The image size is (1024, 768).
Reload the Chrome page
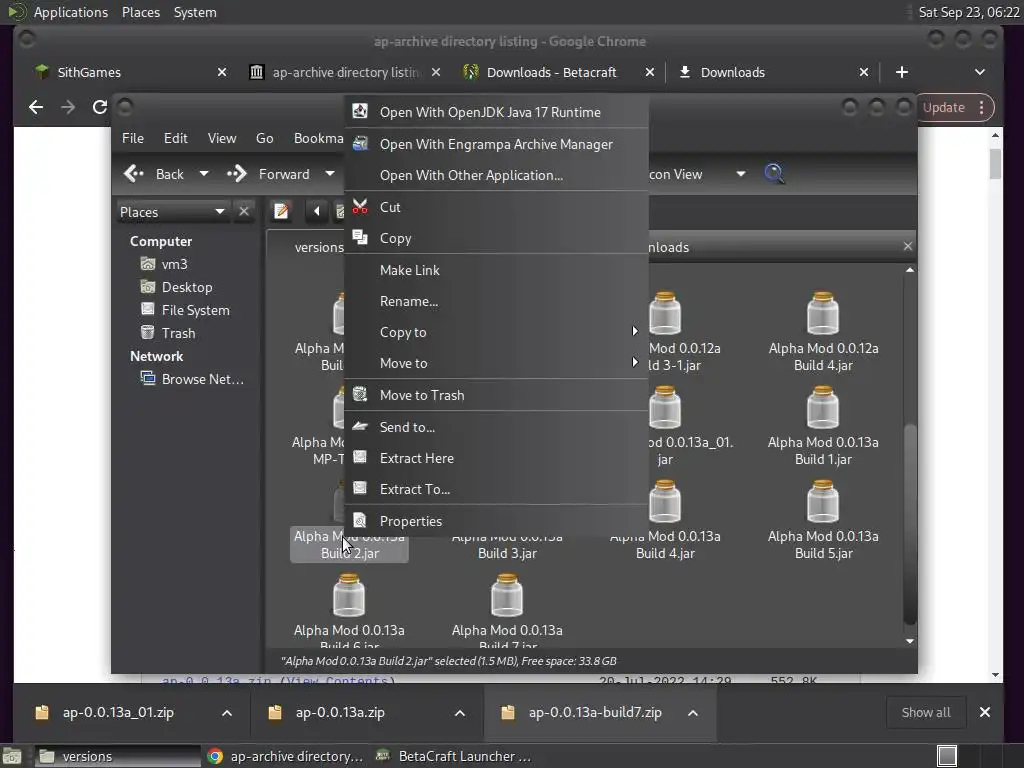coord(99,107)
